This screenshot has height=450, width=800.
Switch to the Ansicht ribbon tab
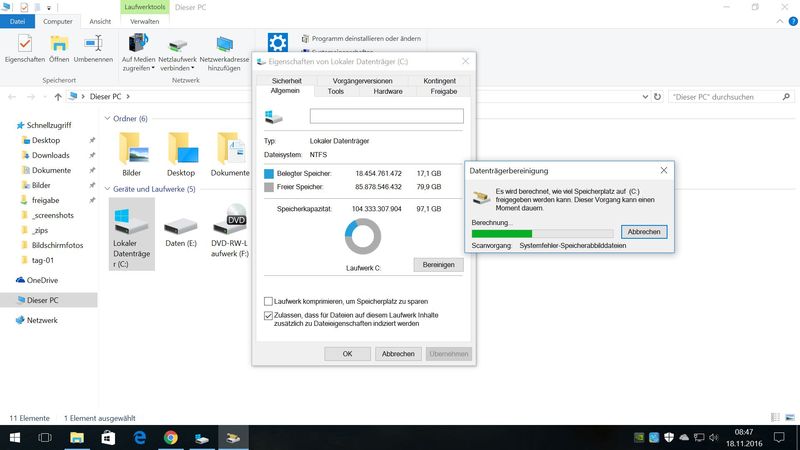point(100,21)
